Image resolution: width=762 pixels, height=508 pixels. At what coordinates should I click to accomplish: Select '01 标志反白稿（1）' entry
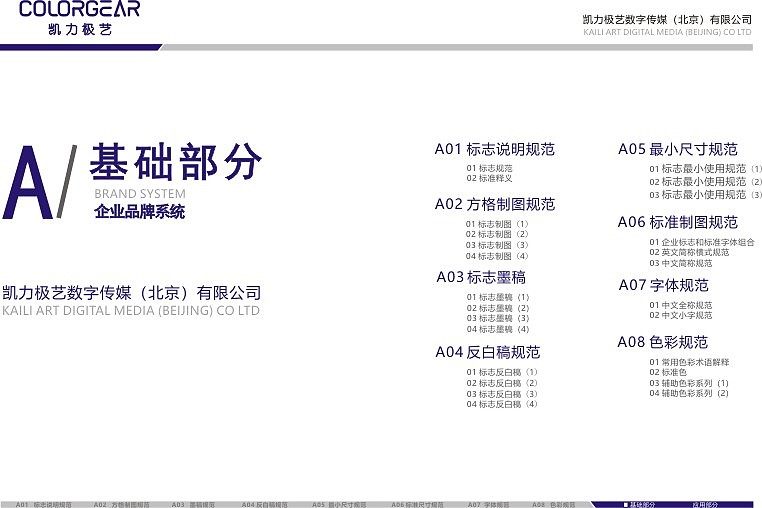point(502,372)
